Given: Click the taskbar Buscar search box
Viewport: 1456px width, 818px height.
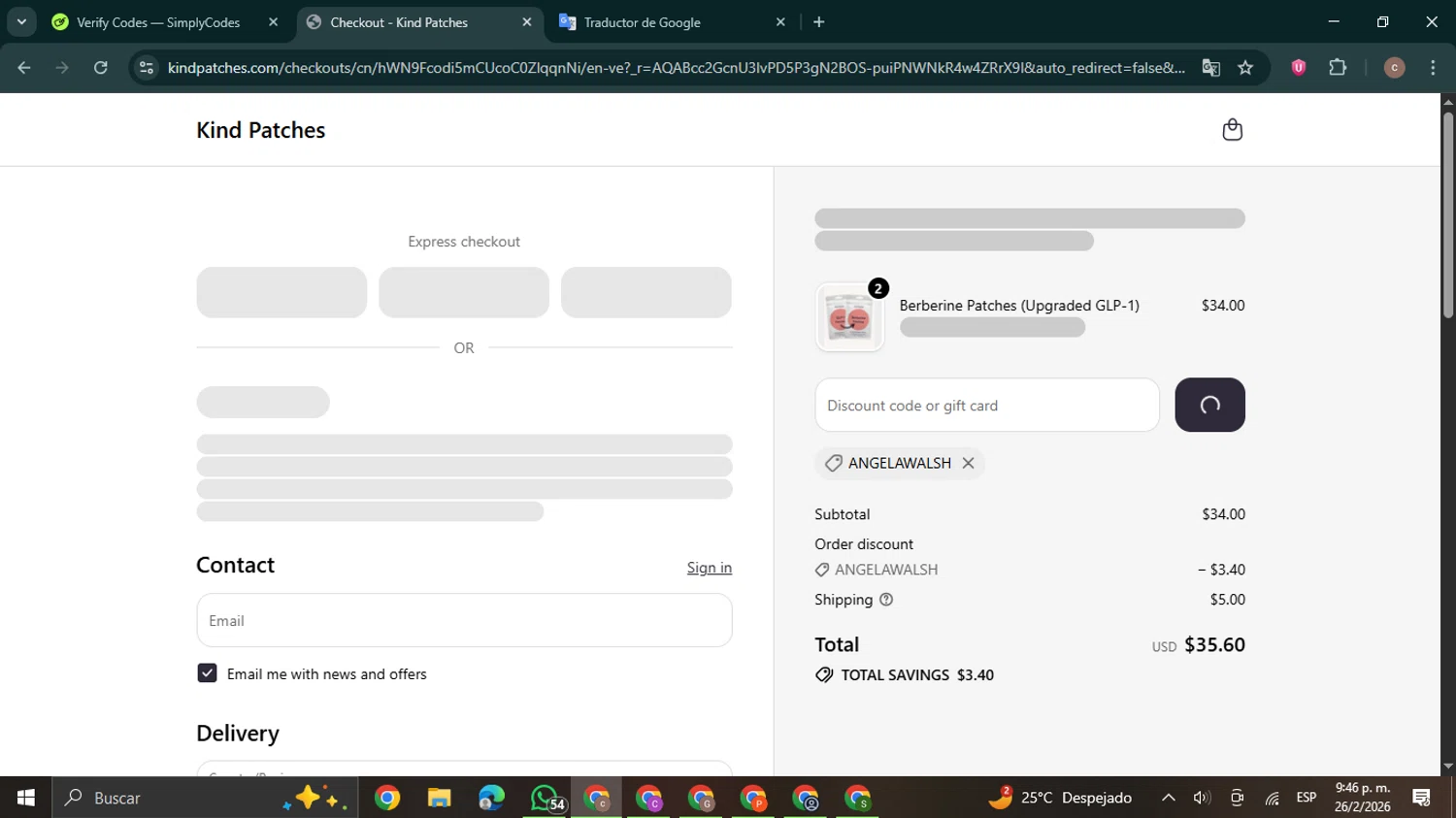Looking at the screenshot, I should click(205, 798).
